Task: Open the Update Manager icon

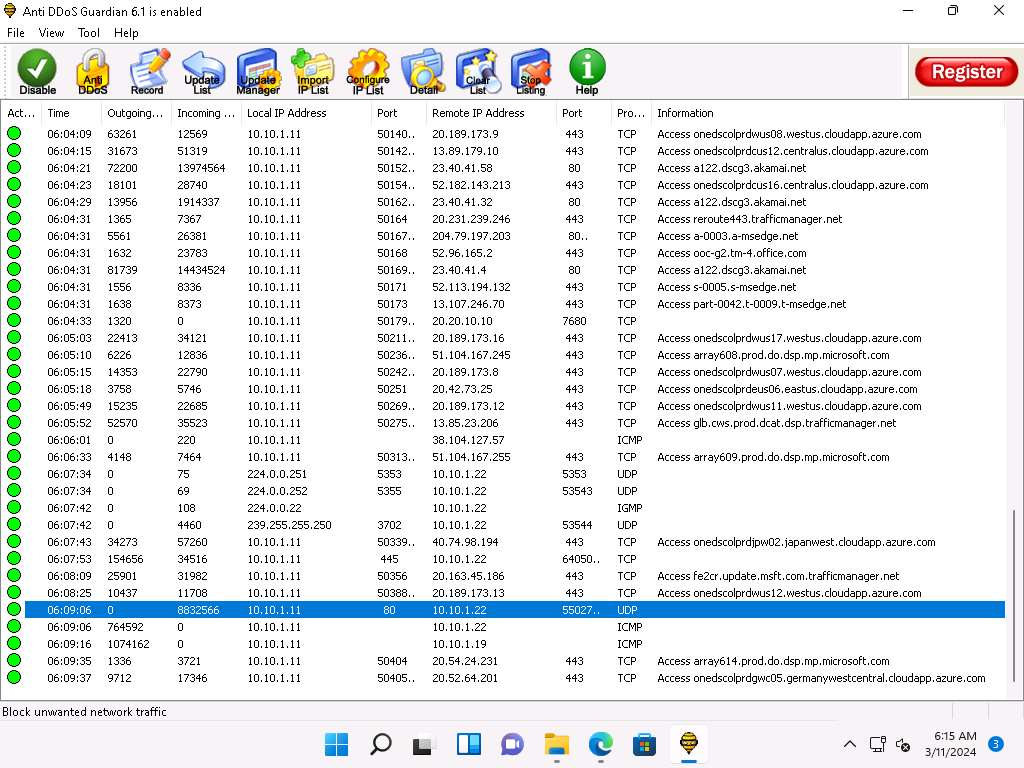Action: [257, 72]
